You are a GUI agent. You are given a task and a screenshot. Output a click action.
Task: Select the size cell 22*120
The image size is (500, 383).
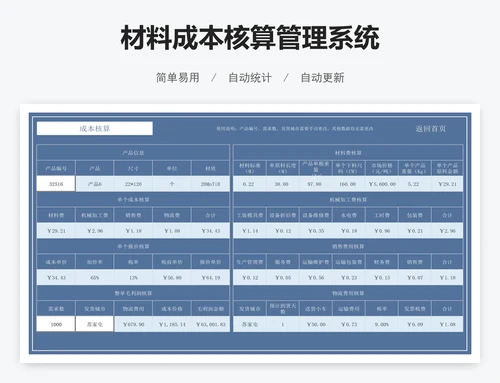click(x=133, y=184)
